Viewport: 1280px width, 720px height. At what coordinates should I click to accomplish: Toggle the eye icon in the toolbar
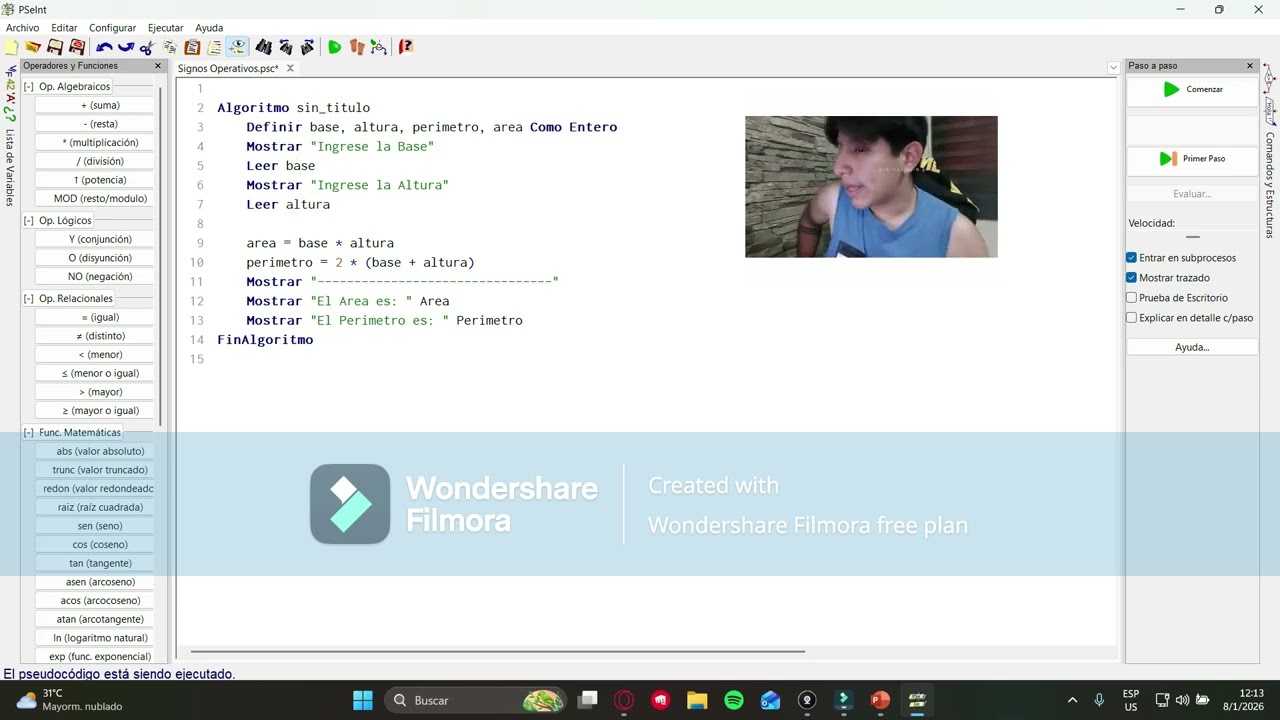click(237, 47)
